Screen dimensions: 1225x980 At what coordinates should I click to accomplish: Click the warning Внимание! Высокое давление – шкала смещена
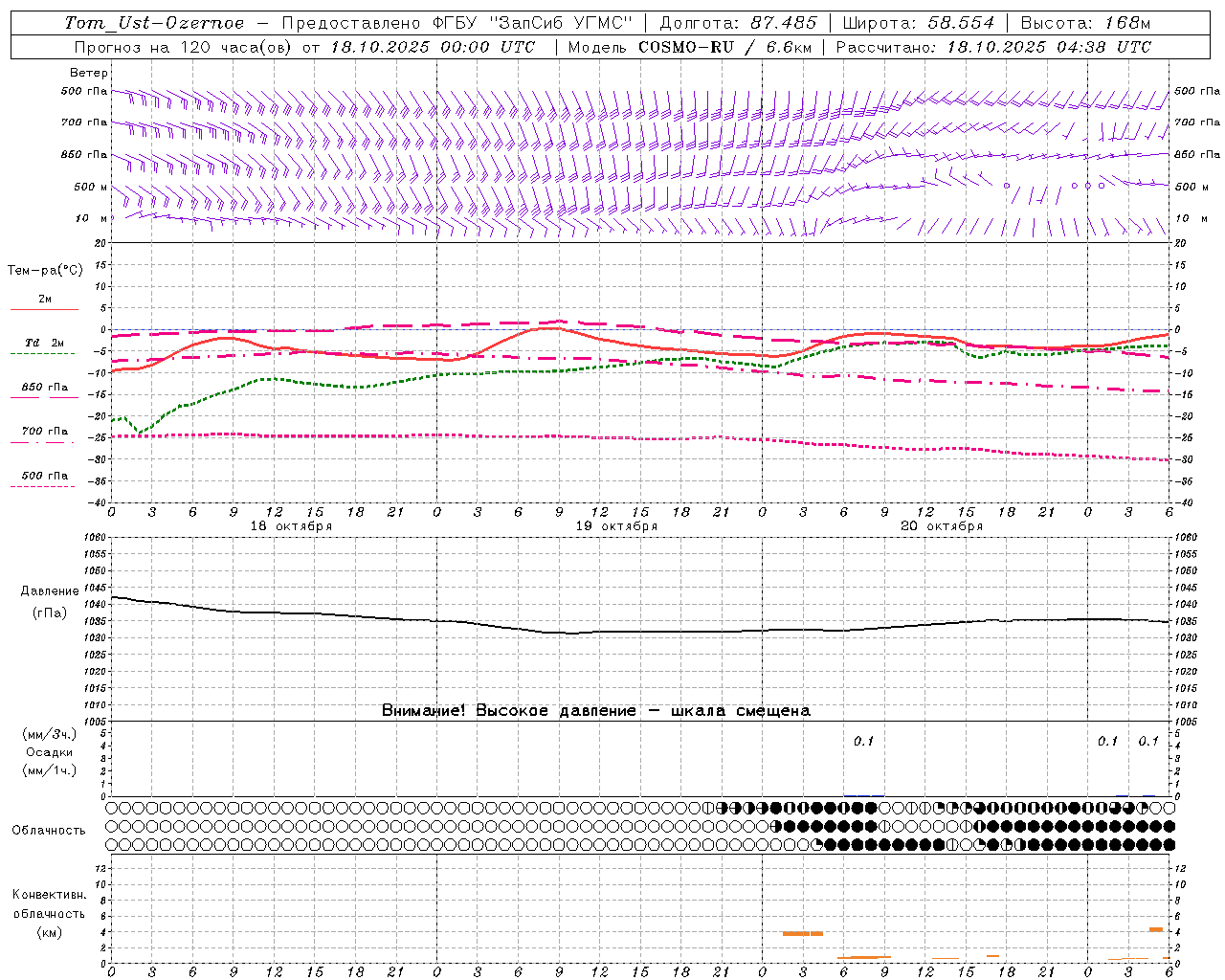point(596,711)
